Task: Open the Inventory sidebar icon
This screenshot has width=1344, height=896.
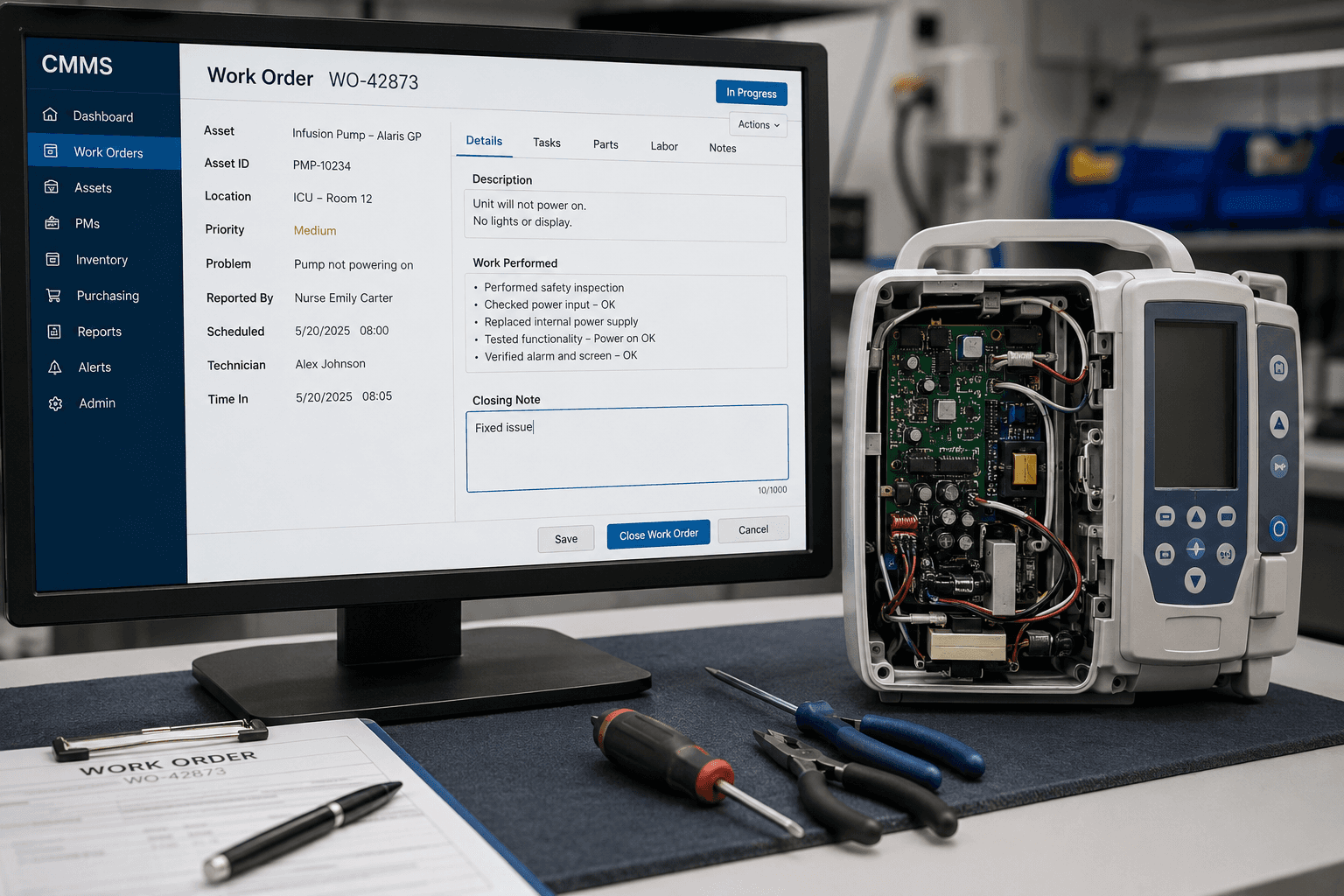Action: (x=52, y=259)
